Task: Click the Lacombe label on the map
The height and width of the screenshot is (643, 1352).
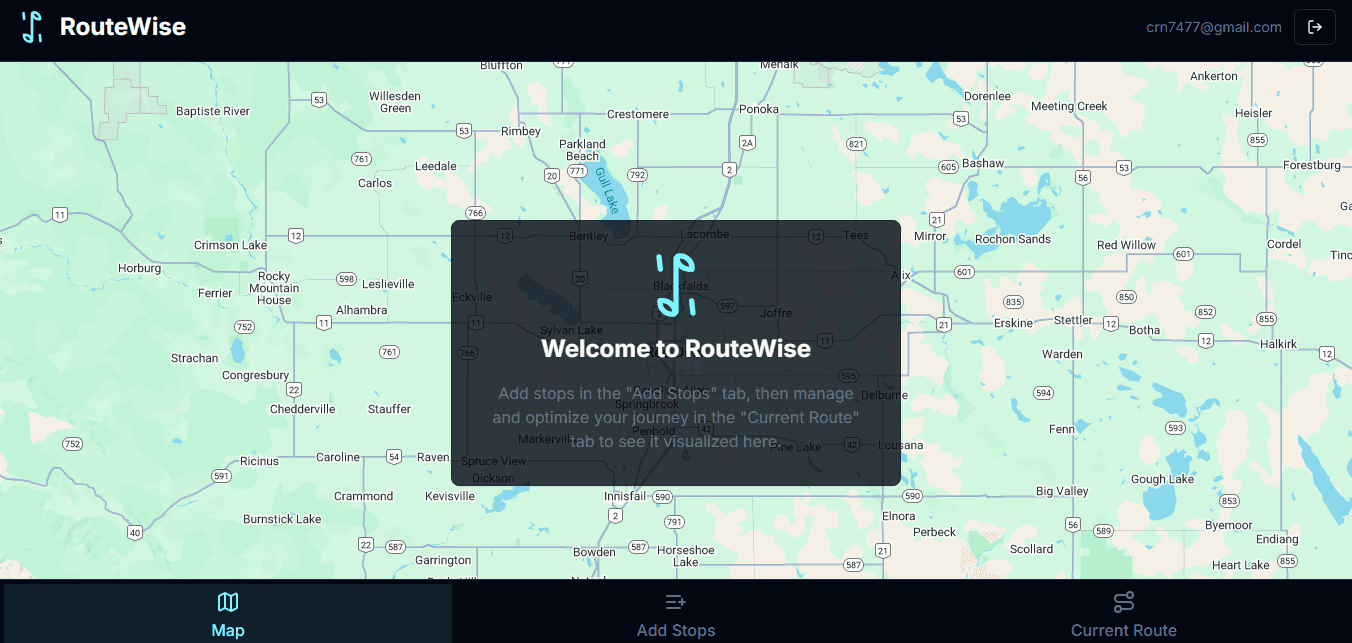Action: pos(703,234)
